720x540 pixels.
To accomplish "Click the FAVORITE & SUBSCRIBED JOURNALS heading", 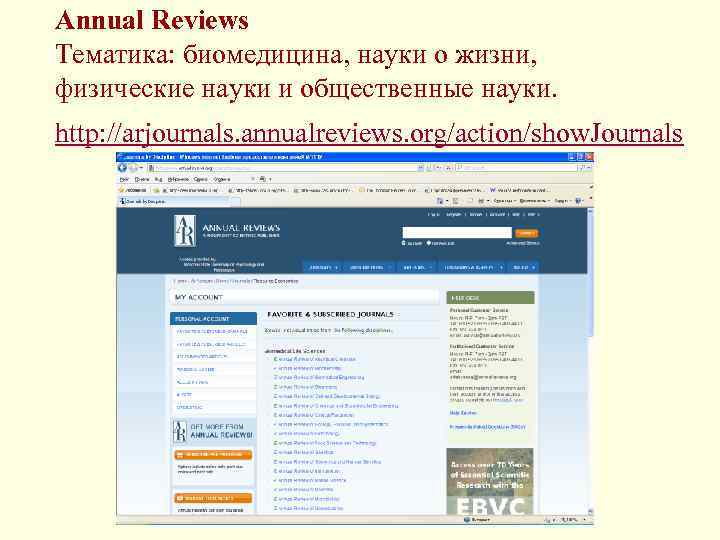I will coord(331,315).
